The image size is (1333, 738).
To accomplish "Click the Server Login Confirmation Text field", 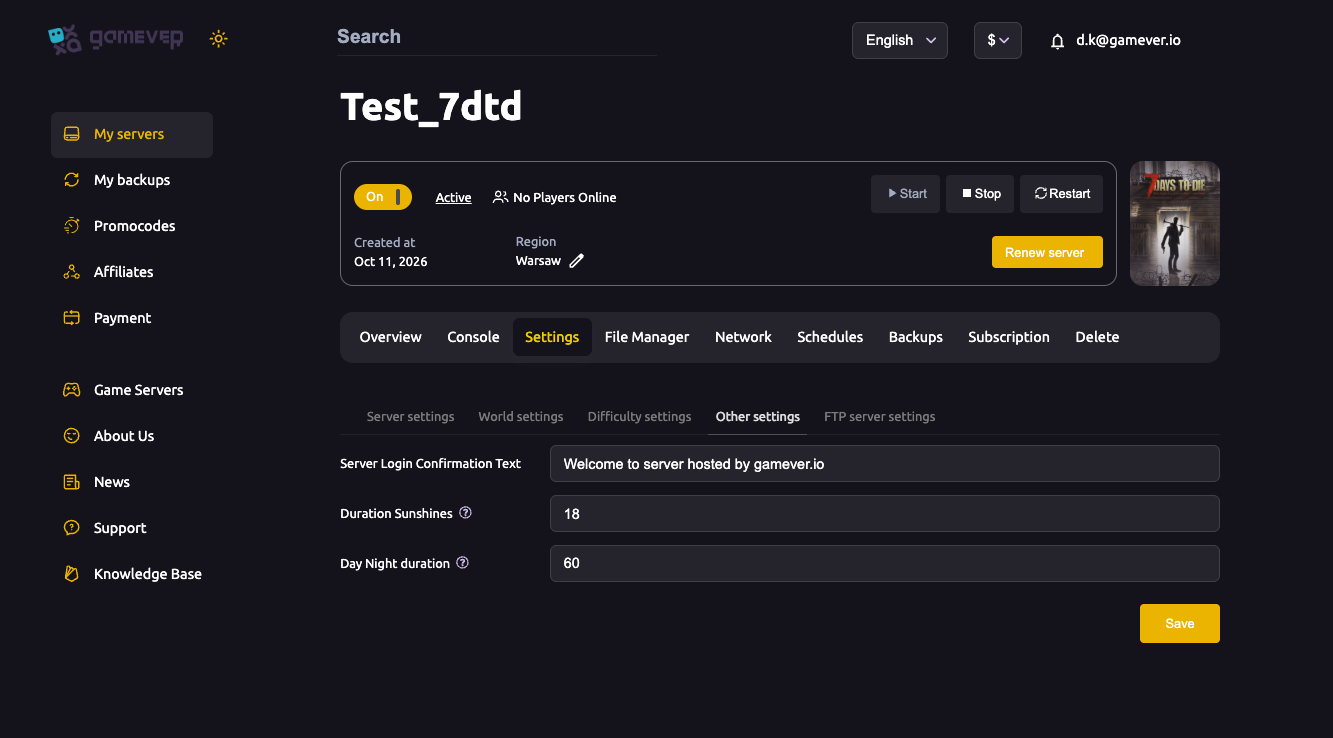I will [x=885, y=464].
